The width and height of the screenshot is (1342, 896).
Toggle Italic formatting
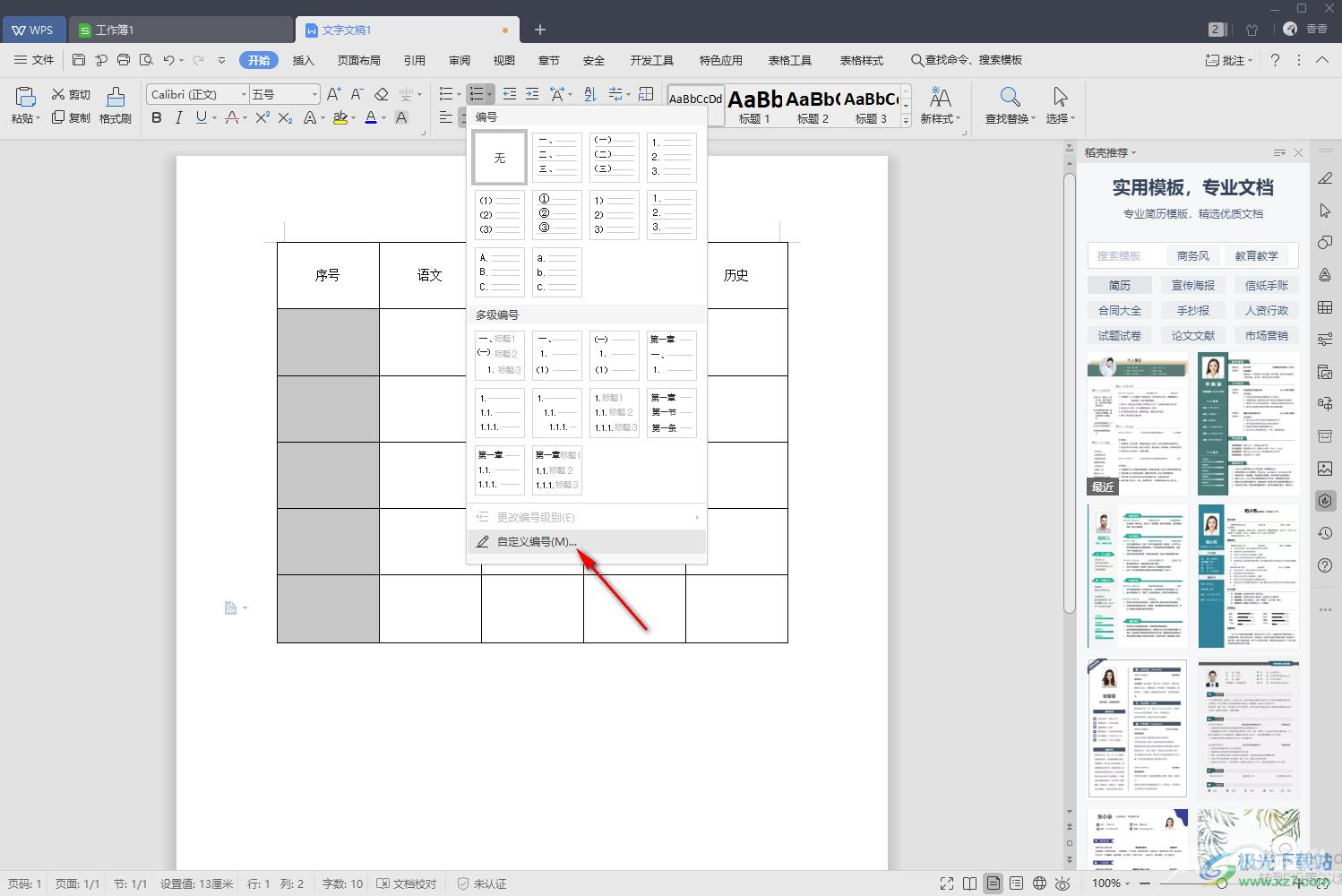click(x=178, y=117)
